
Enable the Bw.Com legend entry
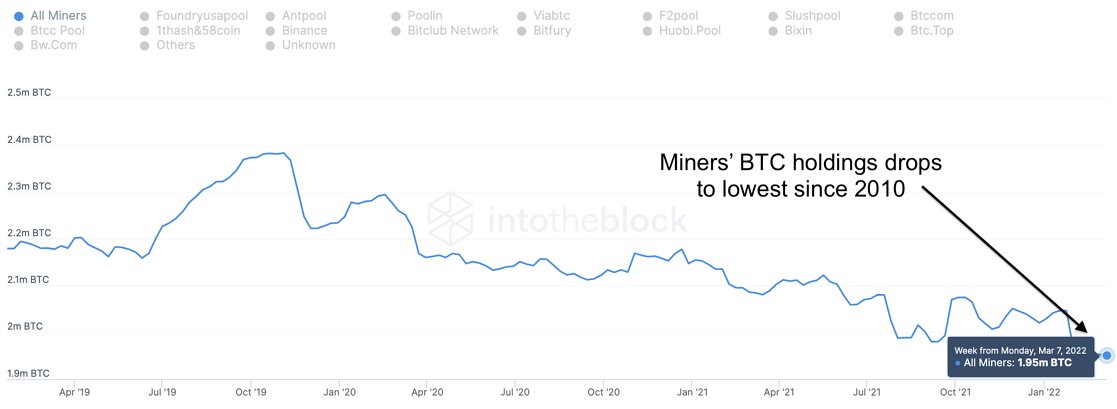pos(46,45)
